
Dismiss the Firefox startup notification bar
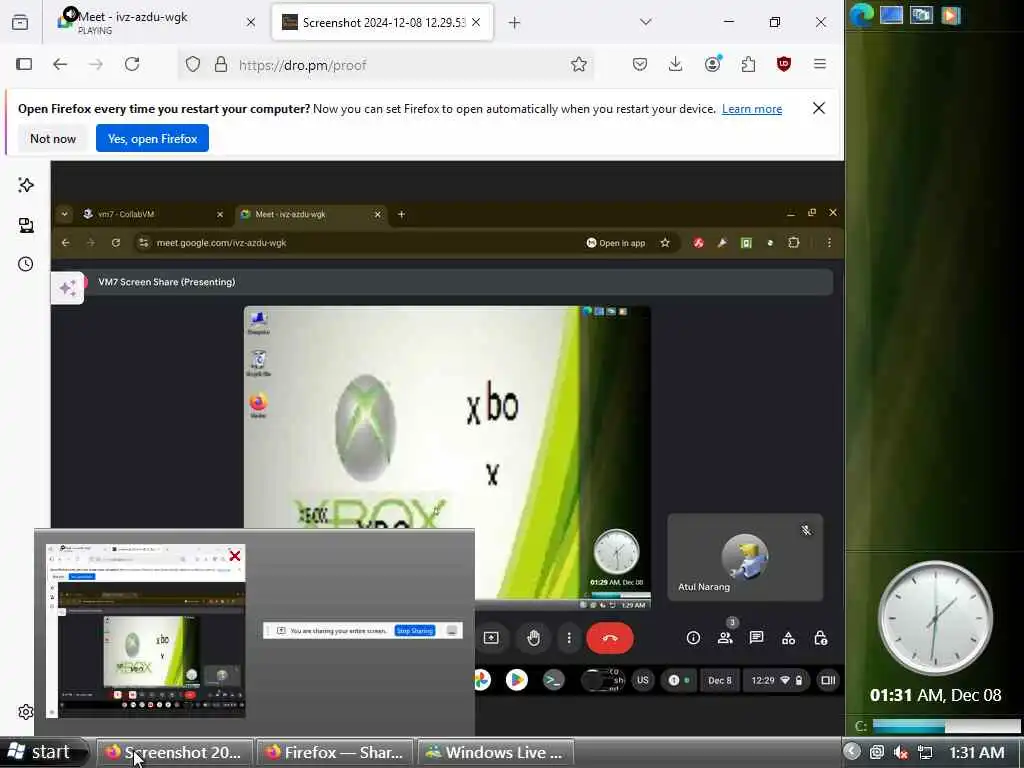coord(819,108)
